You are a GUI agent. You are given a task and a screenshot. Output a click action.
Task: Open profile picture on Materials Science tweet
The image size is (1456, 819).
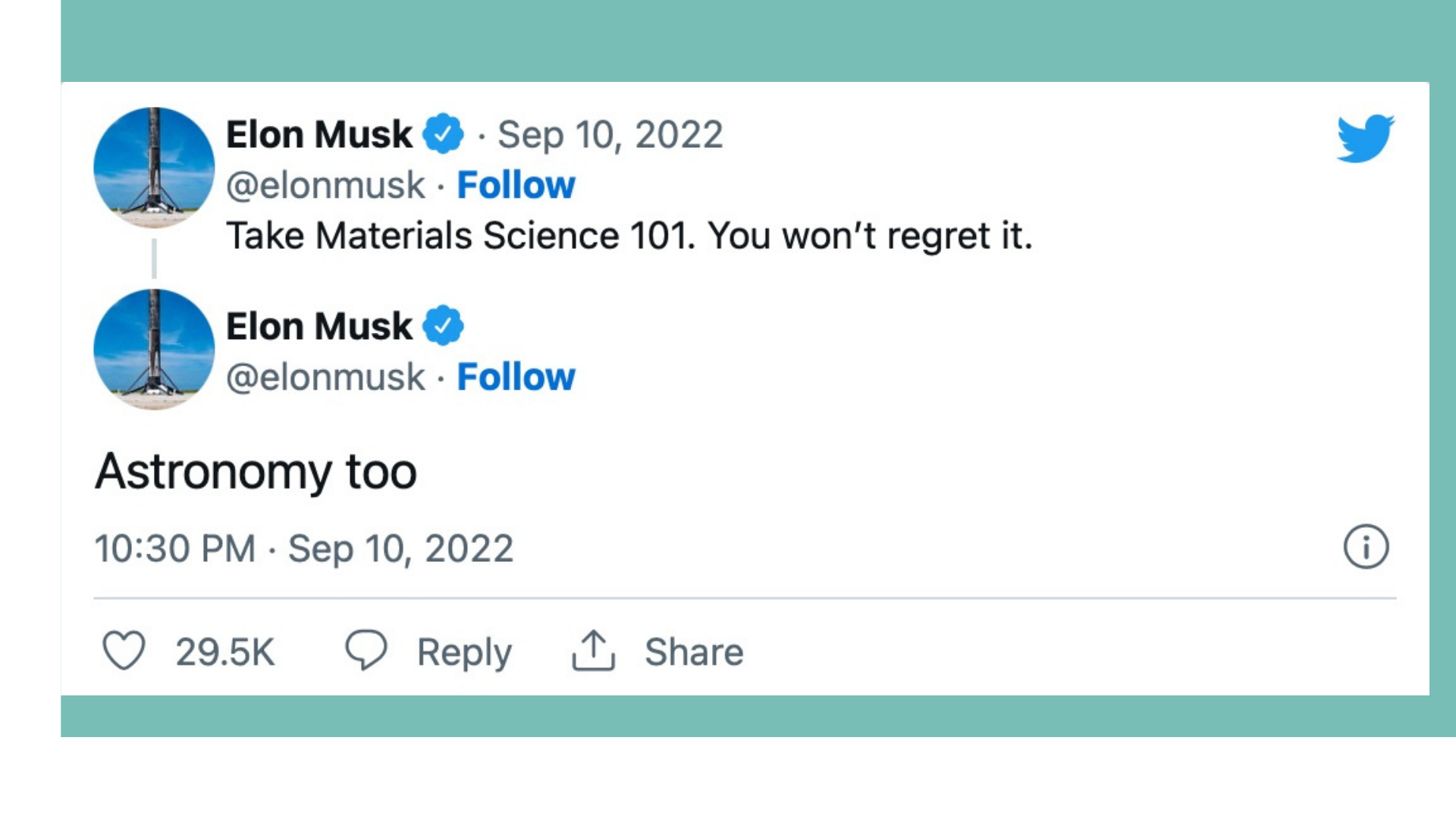(154, 168)
